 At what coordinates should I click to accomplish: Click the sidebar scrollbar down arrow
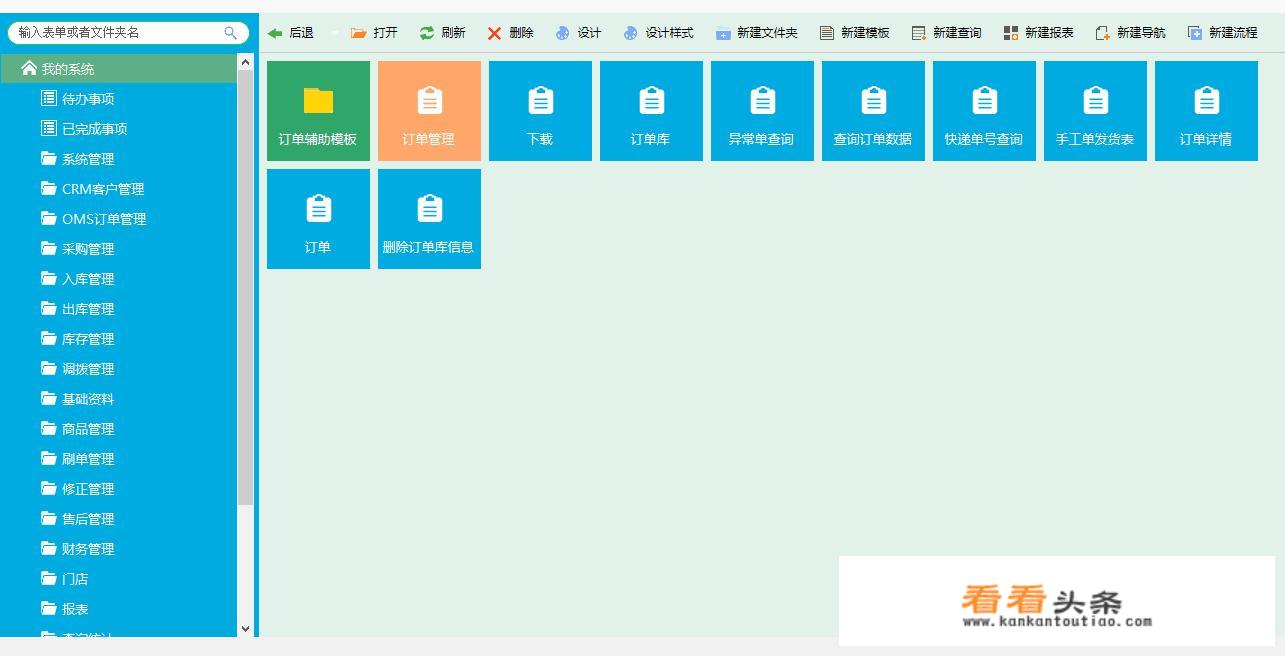point(246,629)
